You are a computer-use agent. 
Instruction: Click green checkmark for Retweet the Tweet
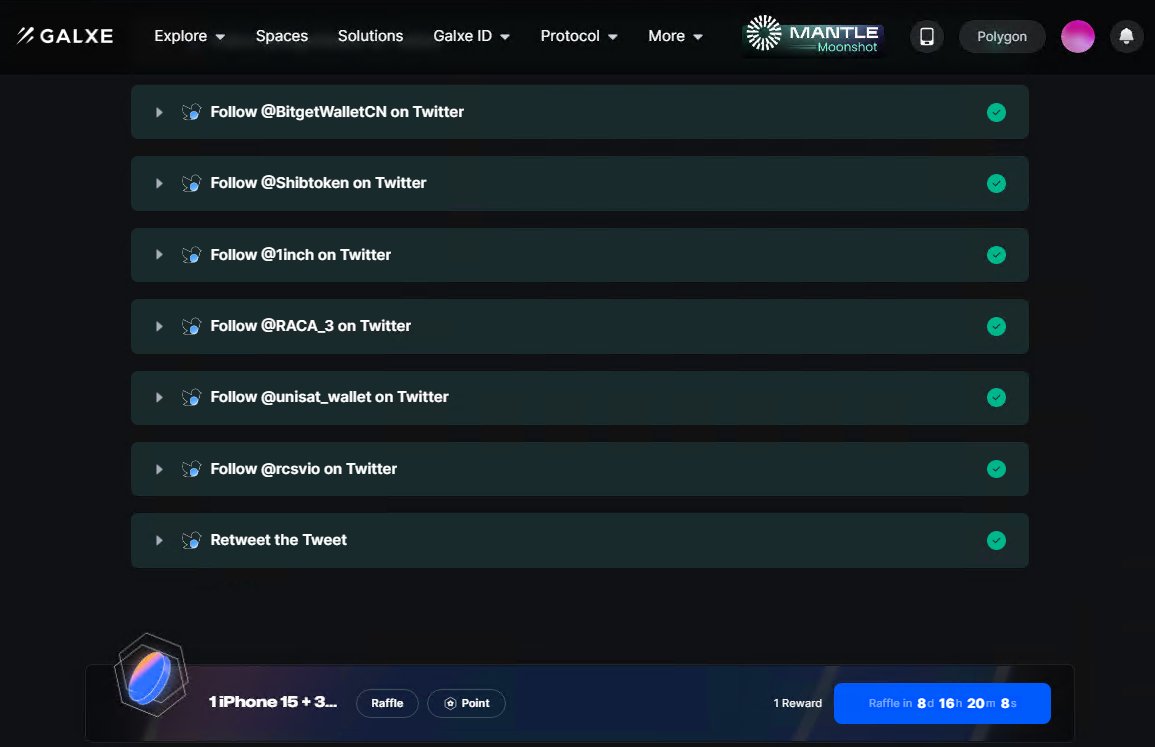coord(996,541)
